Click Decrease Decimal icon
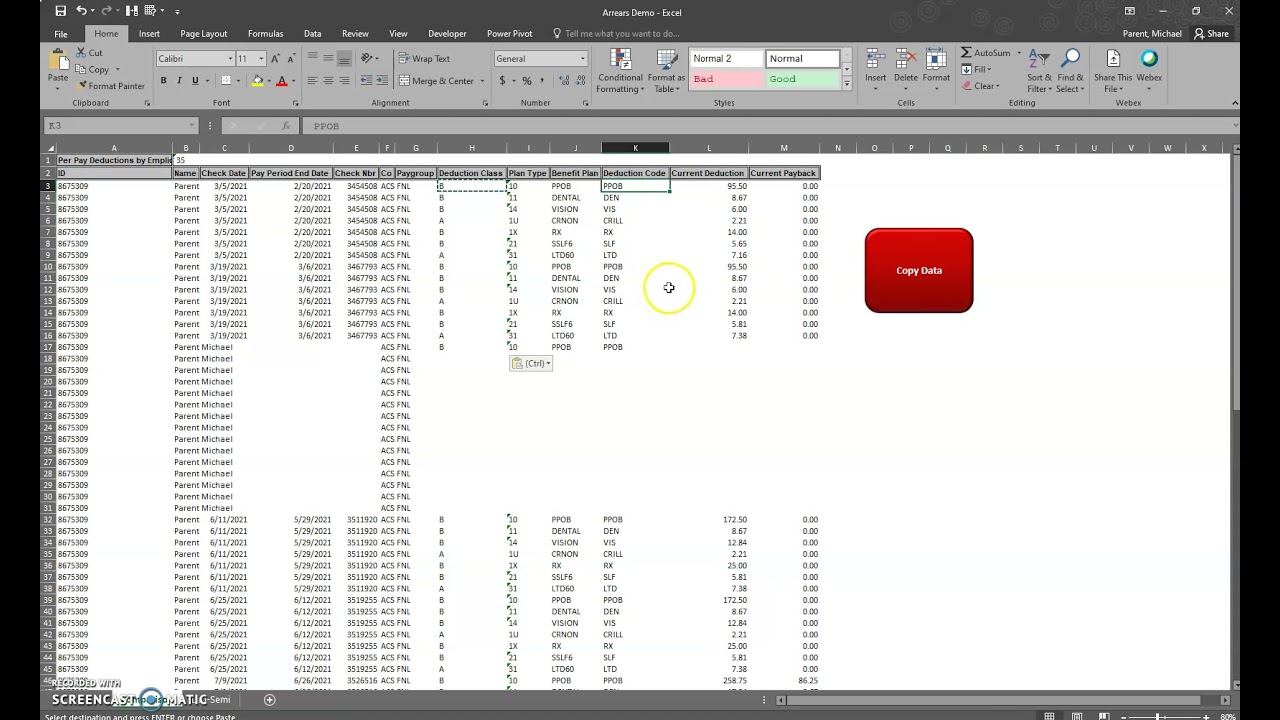The height and width of the screenshot is (720, 1280). point(579,81)
